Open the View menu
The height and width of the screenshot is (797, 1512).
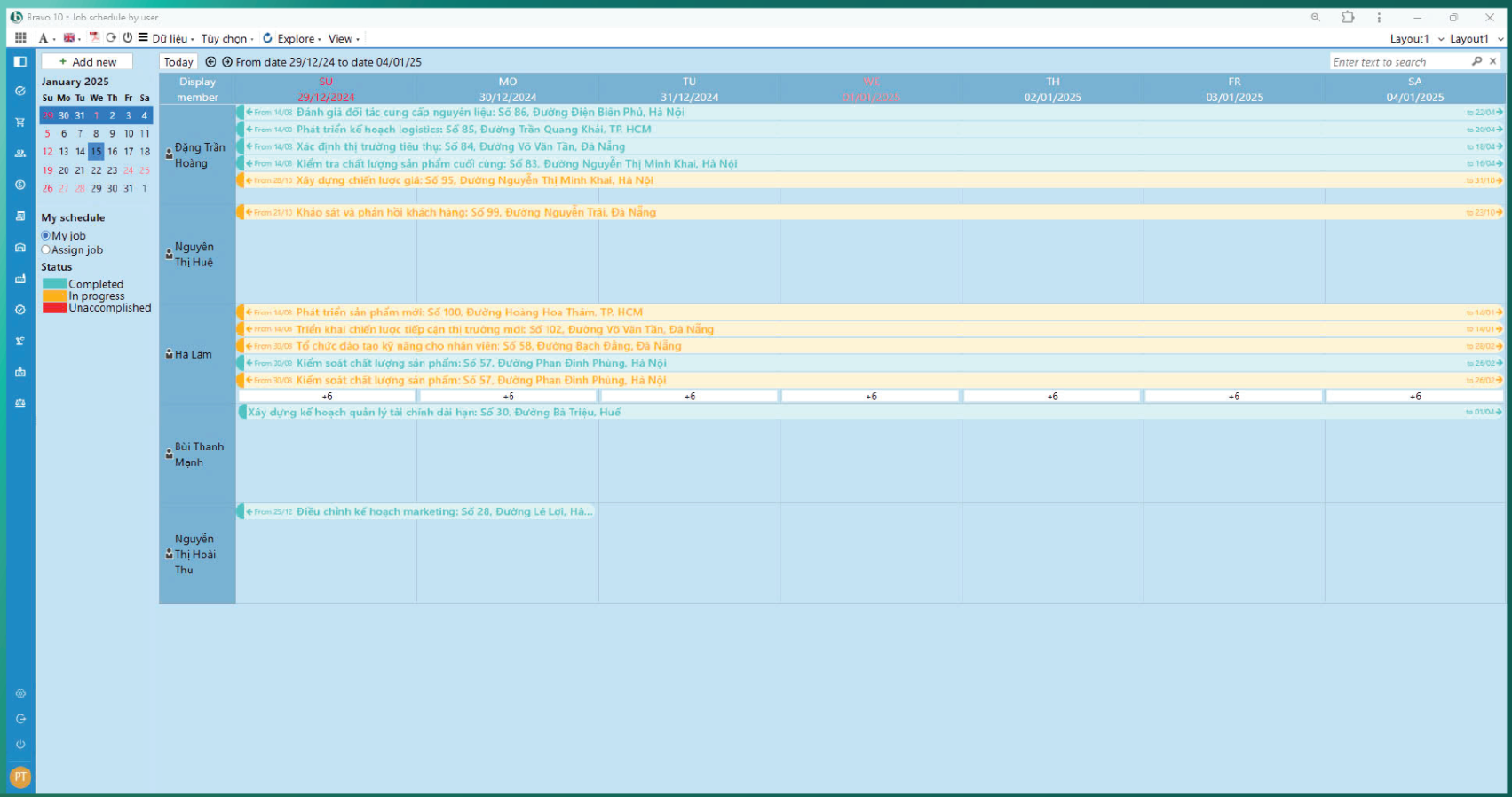tap(343, 38)
